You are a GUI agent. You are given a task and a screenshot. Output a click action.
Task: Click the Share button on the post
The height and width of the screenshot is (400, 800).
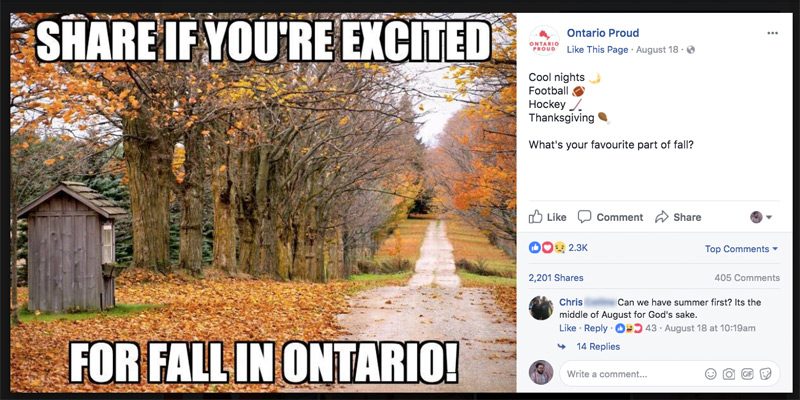tap(678, 217)
